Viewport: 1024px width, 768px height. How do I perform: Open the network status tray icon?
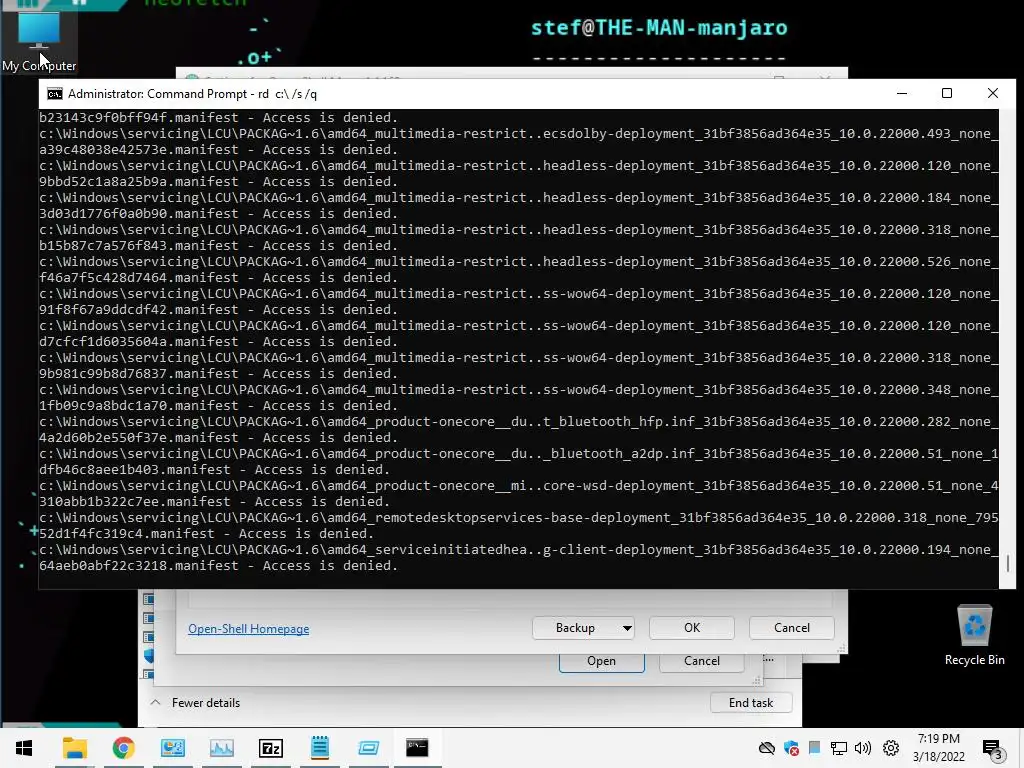[x=839, y=748]
